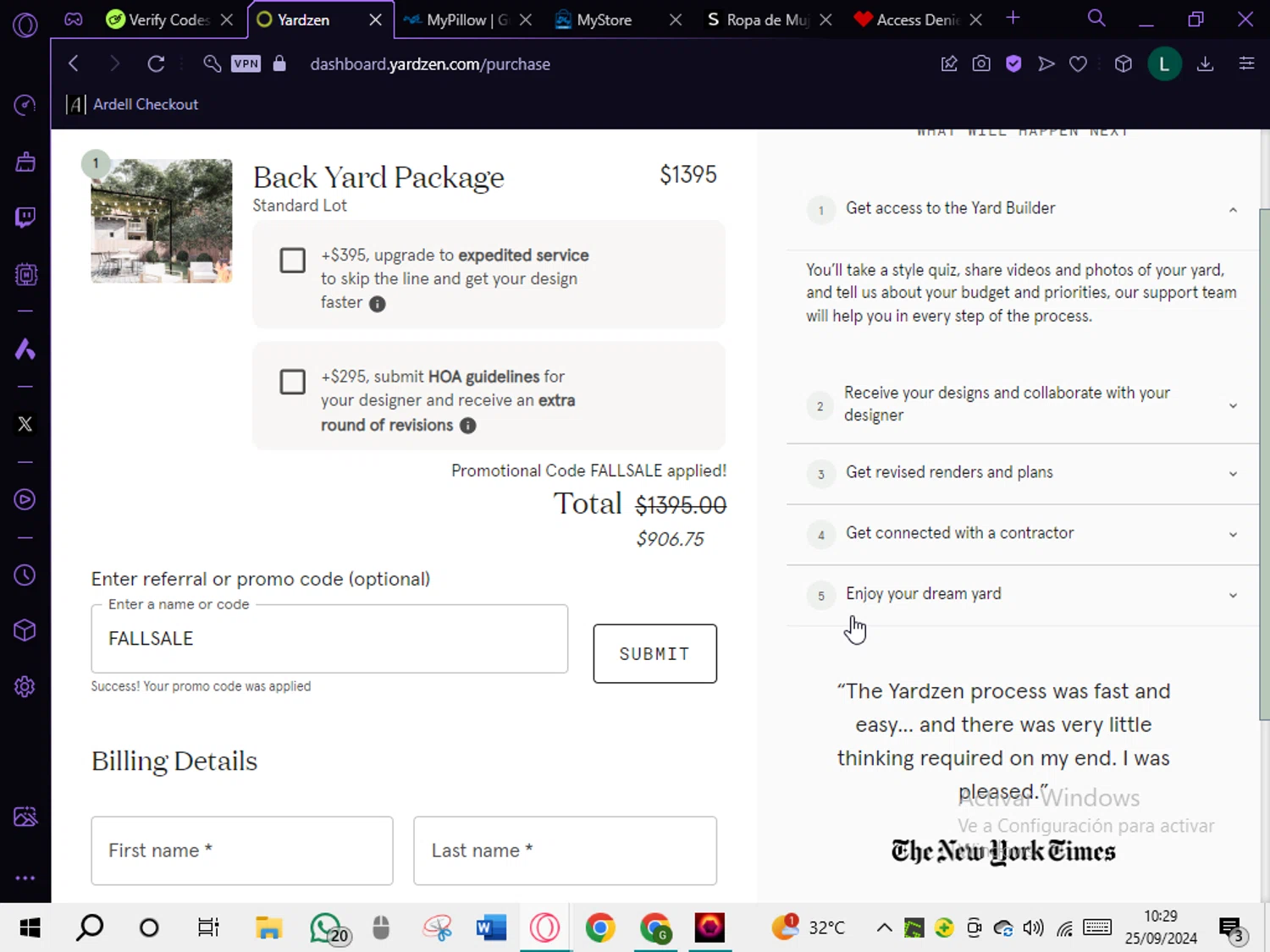Go back to previous page
Image resolution: width=1270 pixels, height=952 pixels.
click(74, 63)
